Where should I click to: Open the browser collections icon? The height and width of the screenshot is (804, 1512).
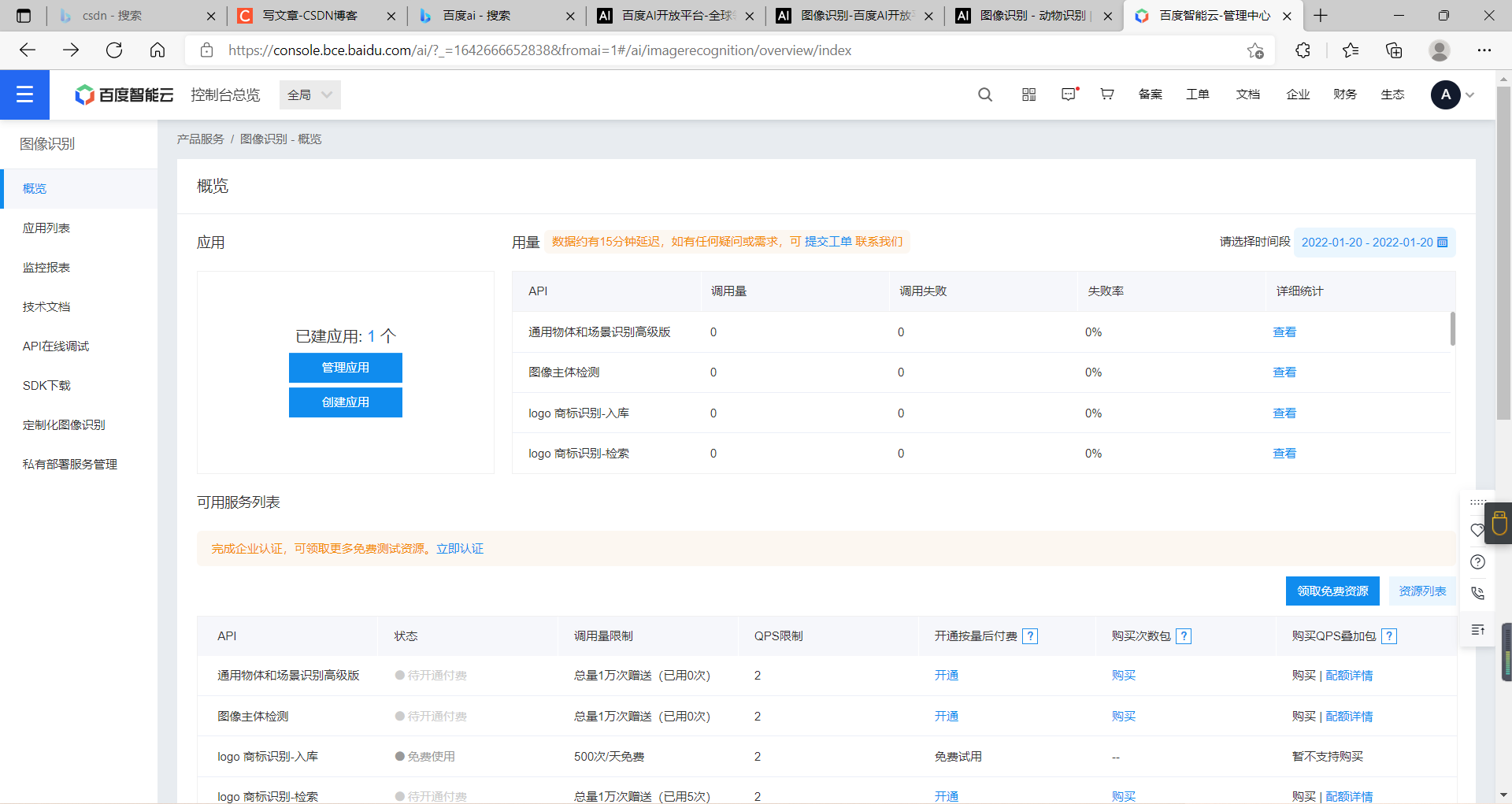coord(1394,50)
